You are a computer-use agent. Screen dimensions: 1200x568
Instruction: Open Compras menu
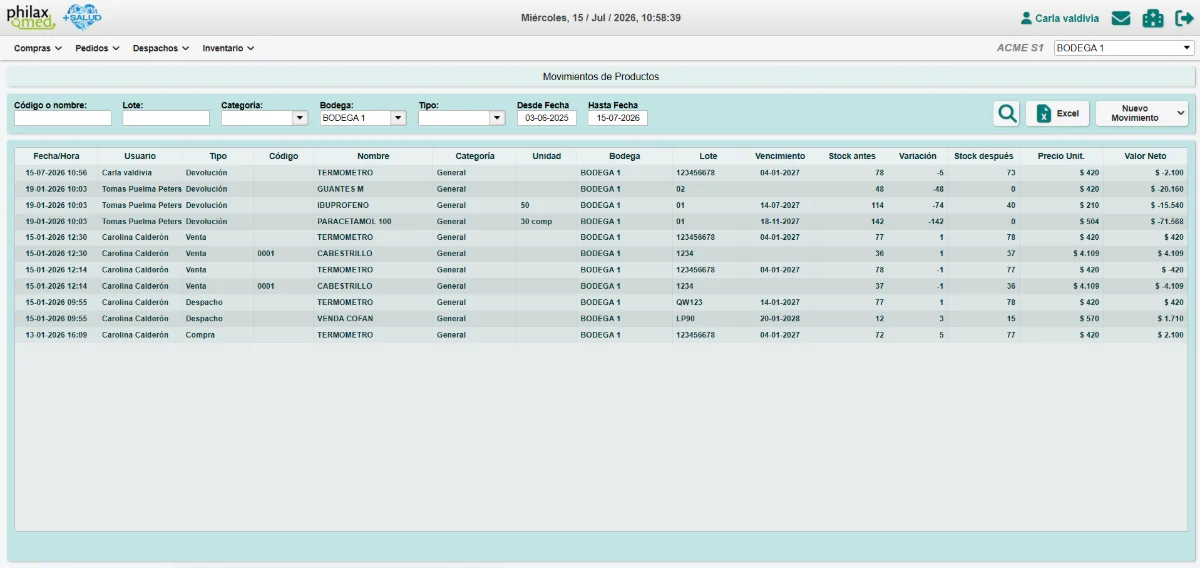38,48
